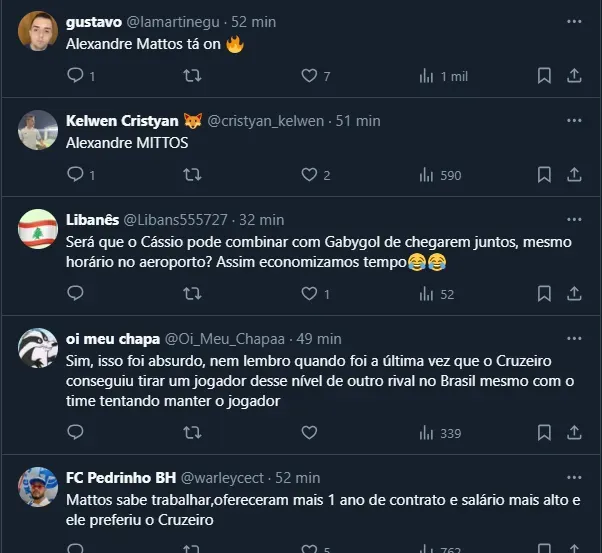
Task: Bookmark Libanês's tweet
Action: (x=544, y=294)
